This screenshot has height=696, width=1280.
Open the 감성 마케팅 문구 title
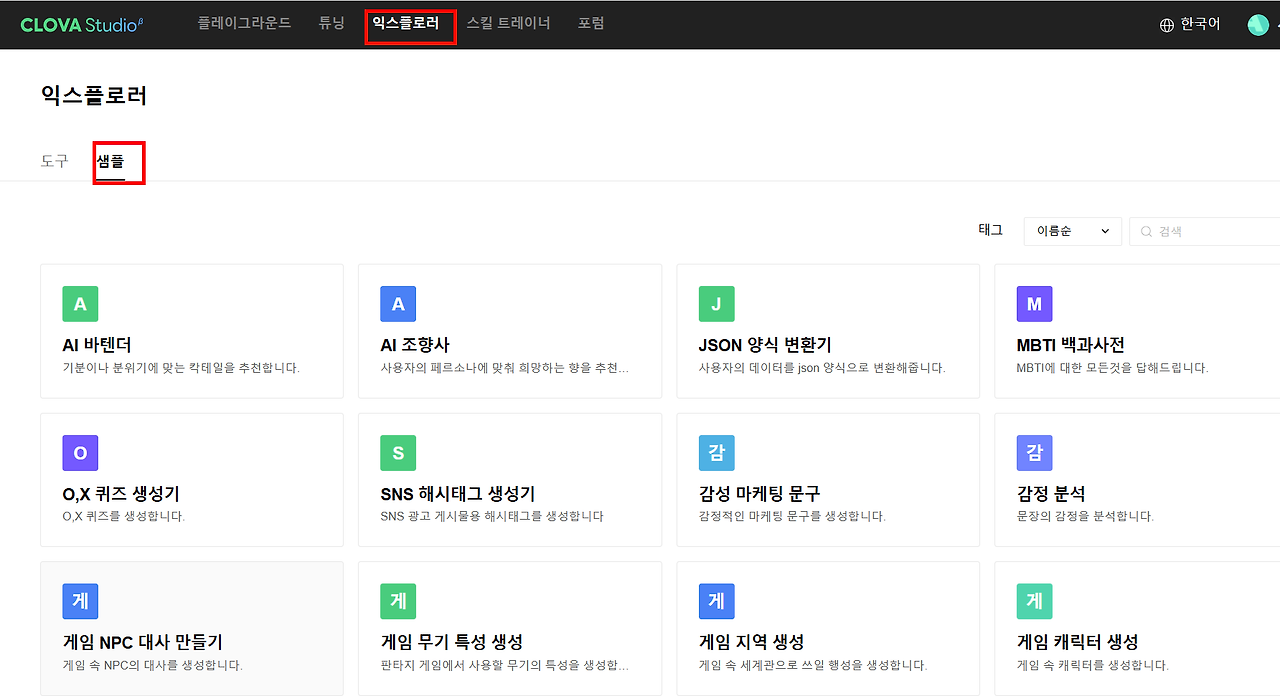[759, 494]
